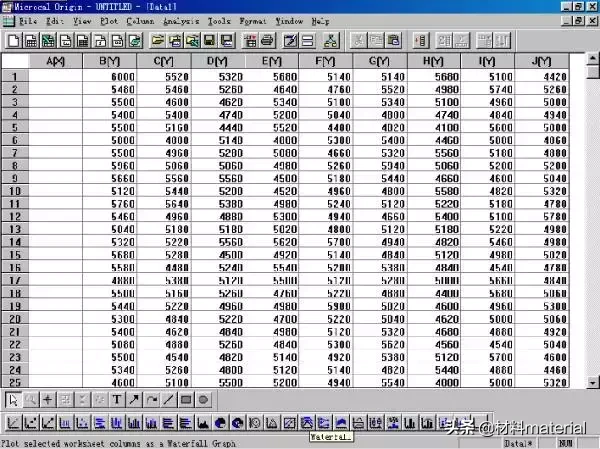600x449 pixels.
Task: Click the New Excel workbook icon
Action: pos(48,41)
